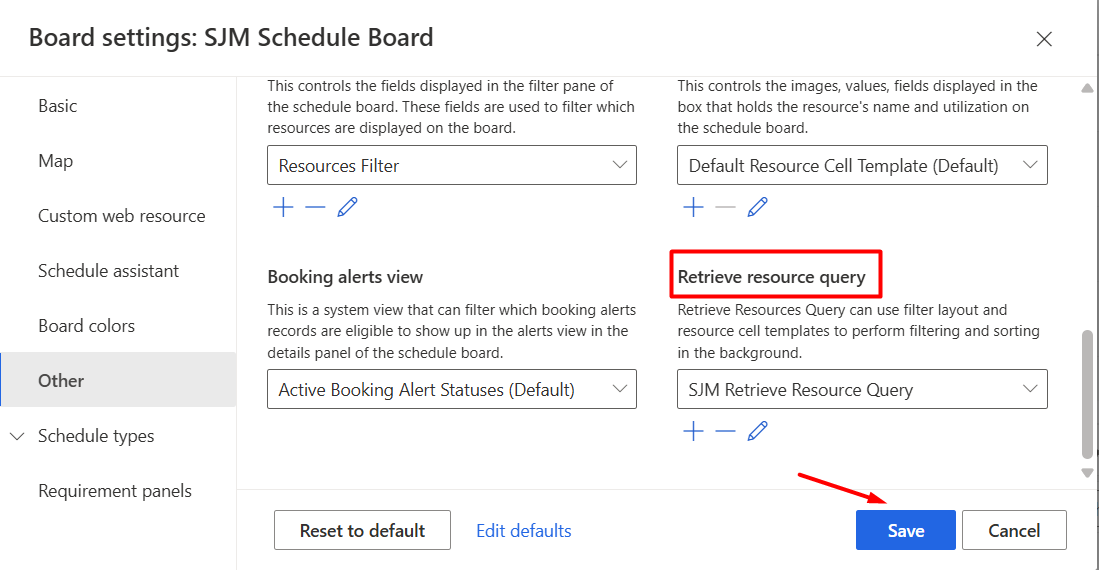The image size is (1099, 570).
Task: Edit the SJM Retrieve Resource Query
Action: coord(758,431)
